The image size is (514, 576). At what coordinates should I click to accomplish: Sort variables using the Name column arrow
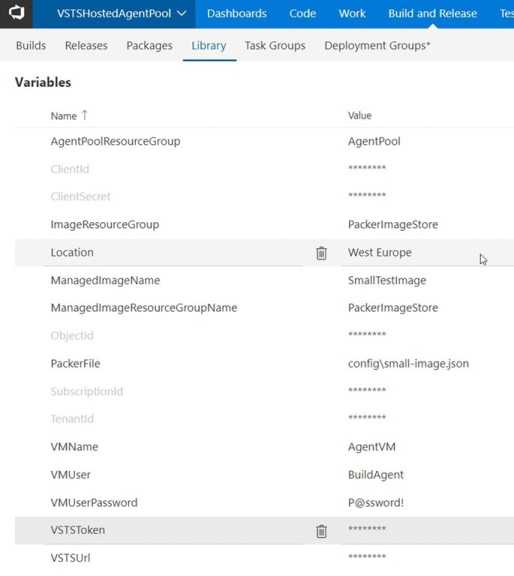point(85,115)
